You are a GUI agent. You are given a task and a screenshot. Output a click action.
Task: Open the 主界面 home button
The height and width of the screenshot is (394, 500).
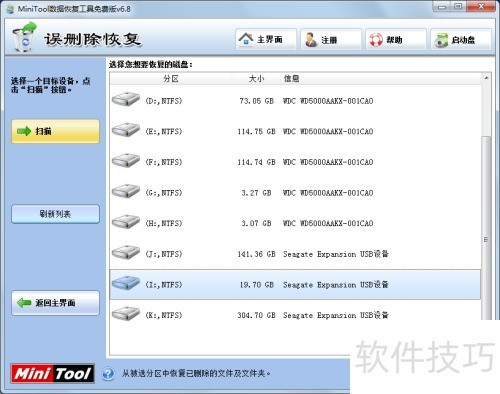click(266, 40)
